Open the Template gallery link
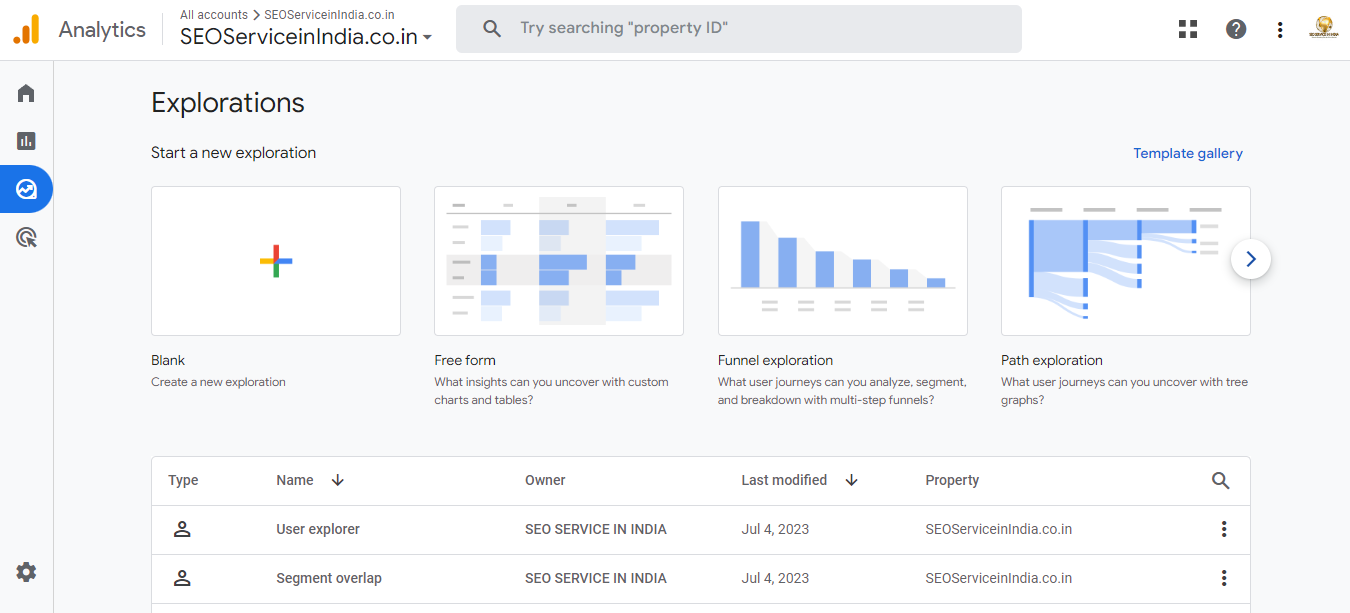Screen dimensions: 1350x613 pos(1187,153)
